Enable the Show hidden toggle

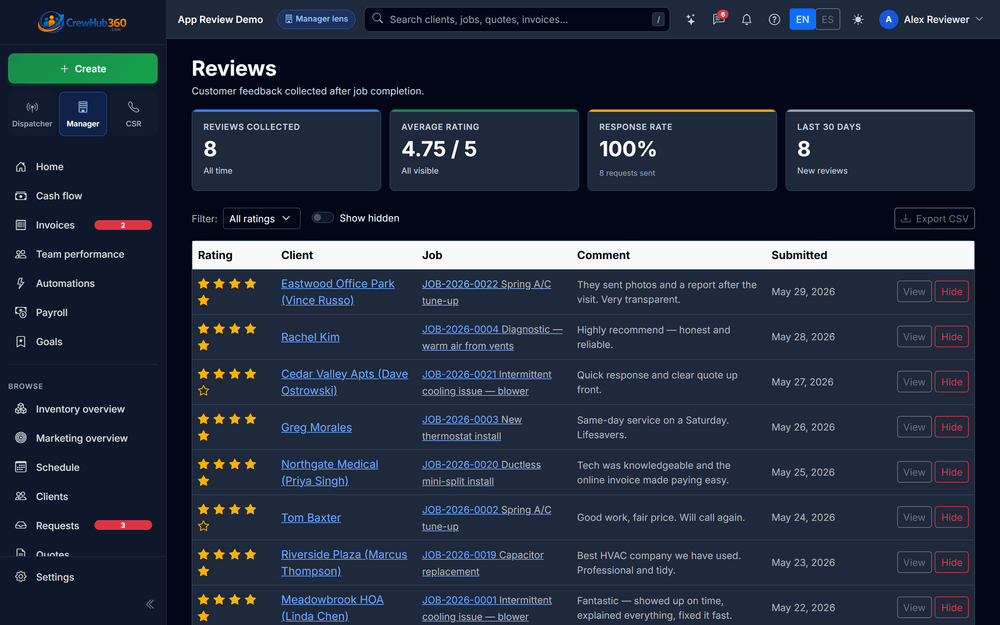323,218
